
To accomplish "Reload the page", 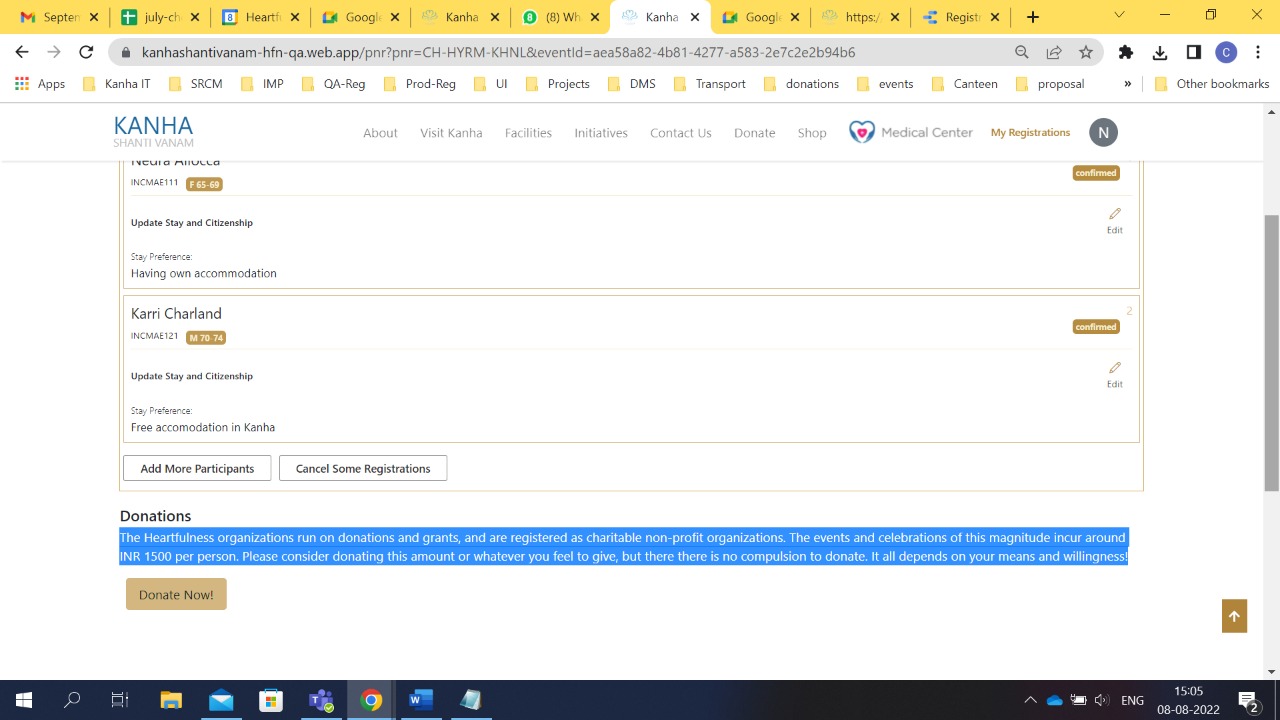I will tap(86, 53).
